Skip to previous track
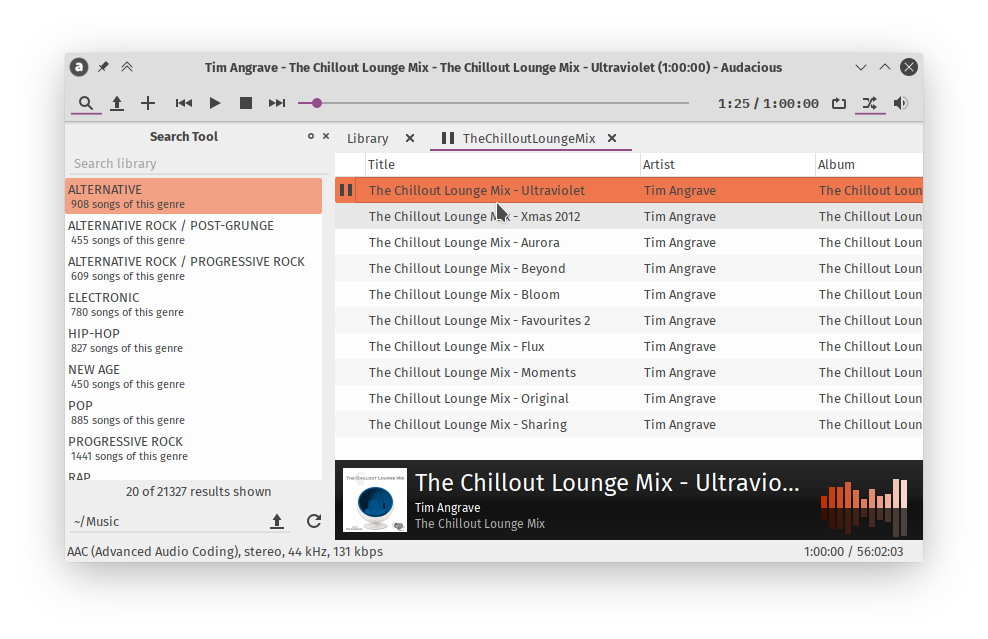This screenshot has width=988, height=639. (183, 103)
